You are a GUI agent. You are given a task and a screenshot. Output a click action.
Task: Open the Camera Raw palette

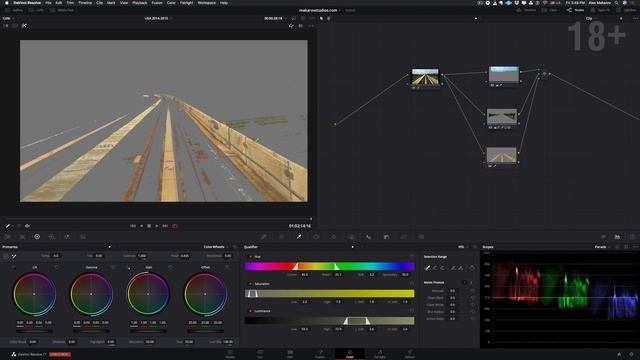7,237
